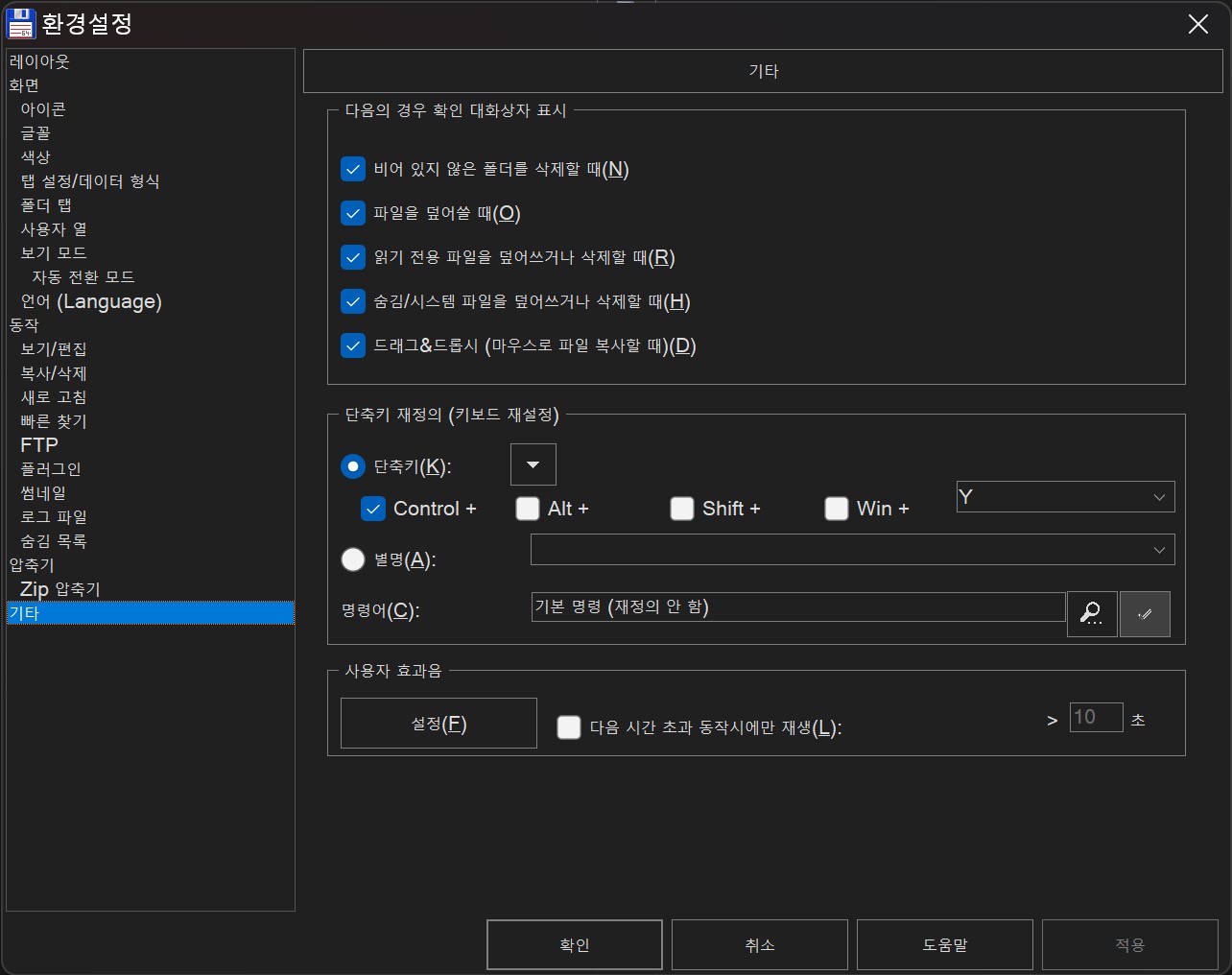
Task: Click the magnifier browse command icon
Action: [x=1091, y=613]
